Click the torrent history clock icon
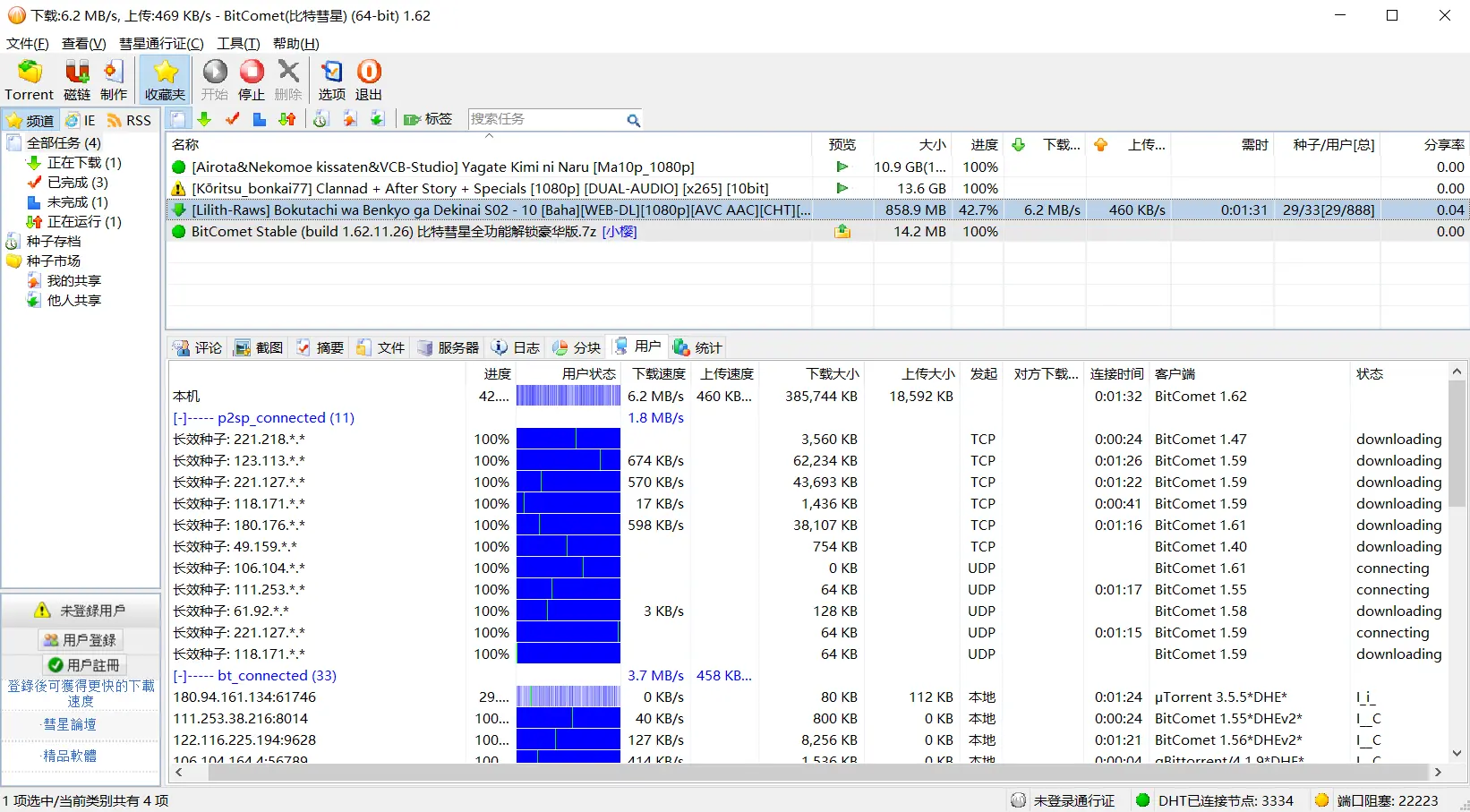This screenshot has height=812, width=1470. 321,119
